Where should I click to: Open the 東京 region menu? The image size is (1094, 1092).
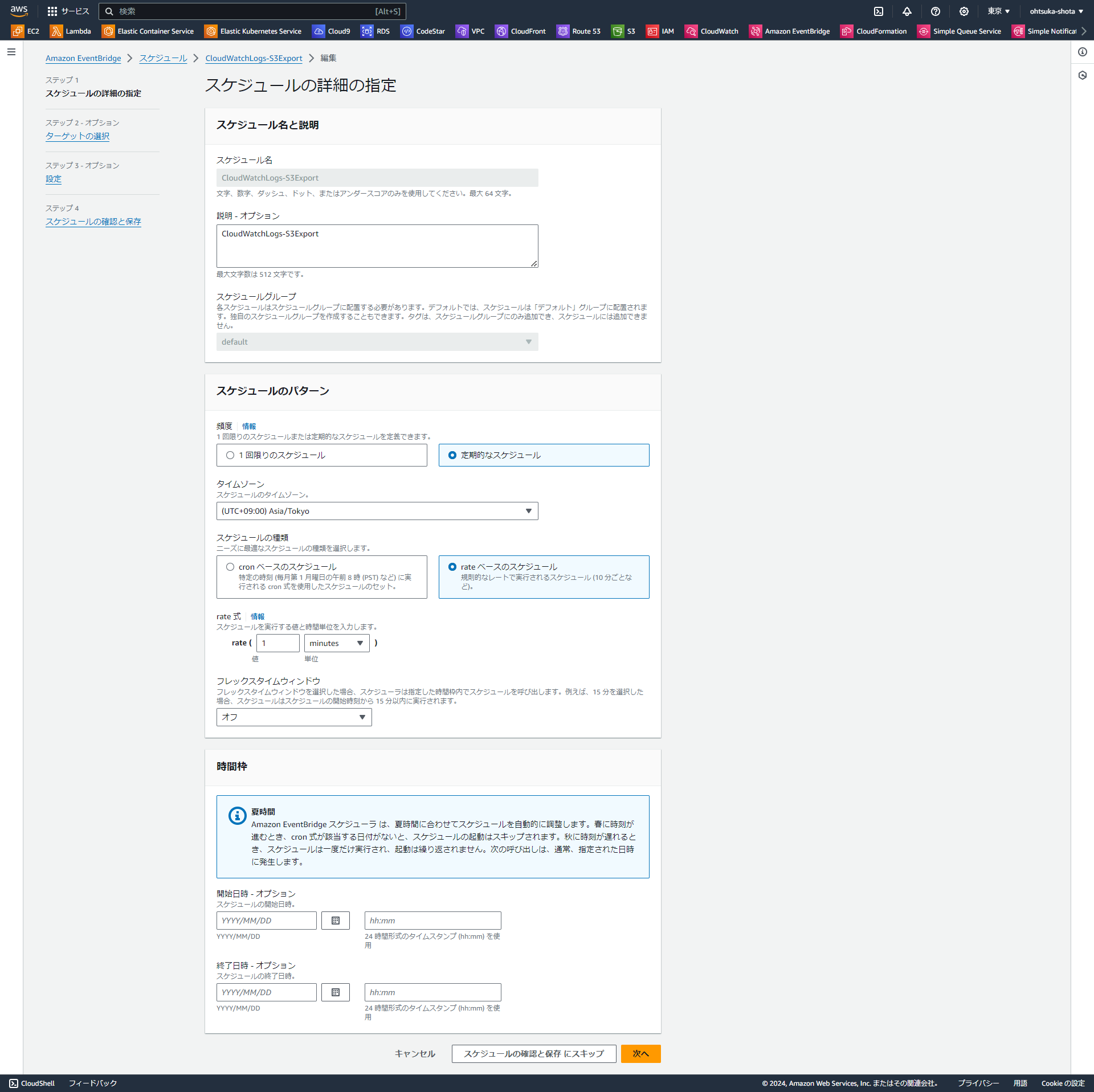click(x=998, y=11)
